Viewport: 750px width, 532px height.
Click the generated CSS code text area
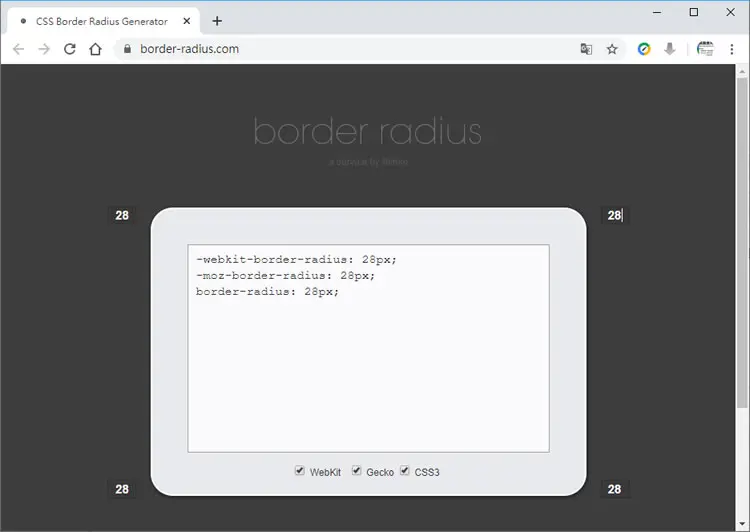(x=368, y=348)
